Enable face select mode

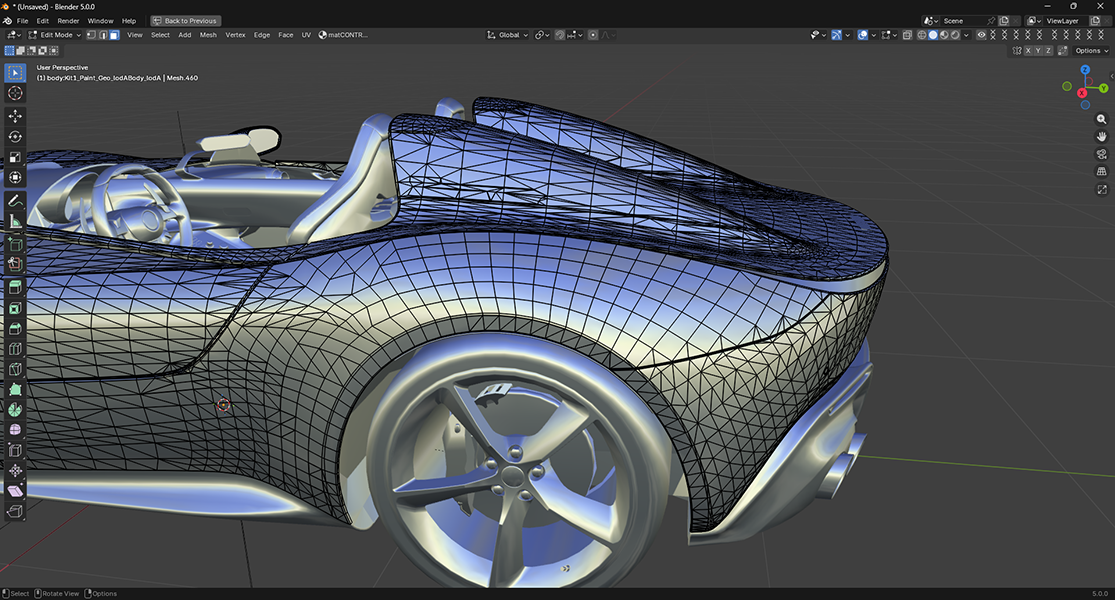pos(114,35)
